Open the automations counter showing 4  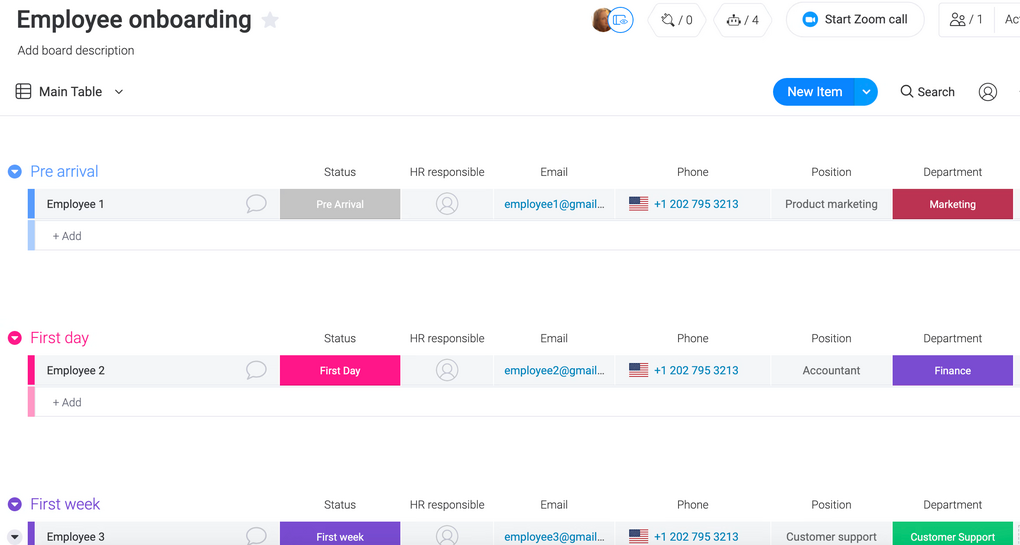coord(743,20)
